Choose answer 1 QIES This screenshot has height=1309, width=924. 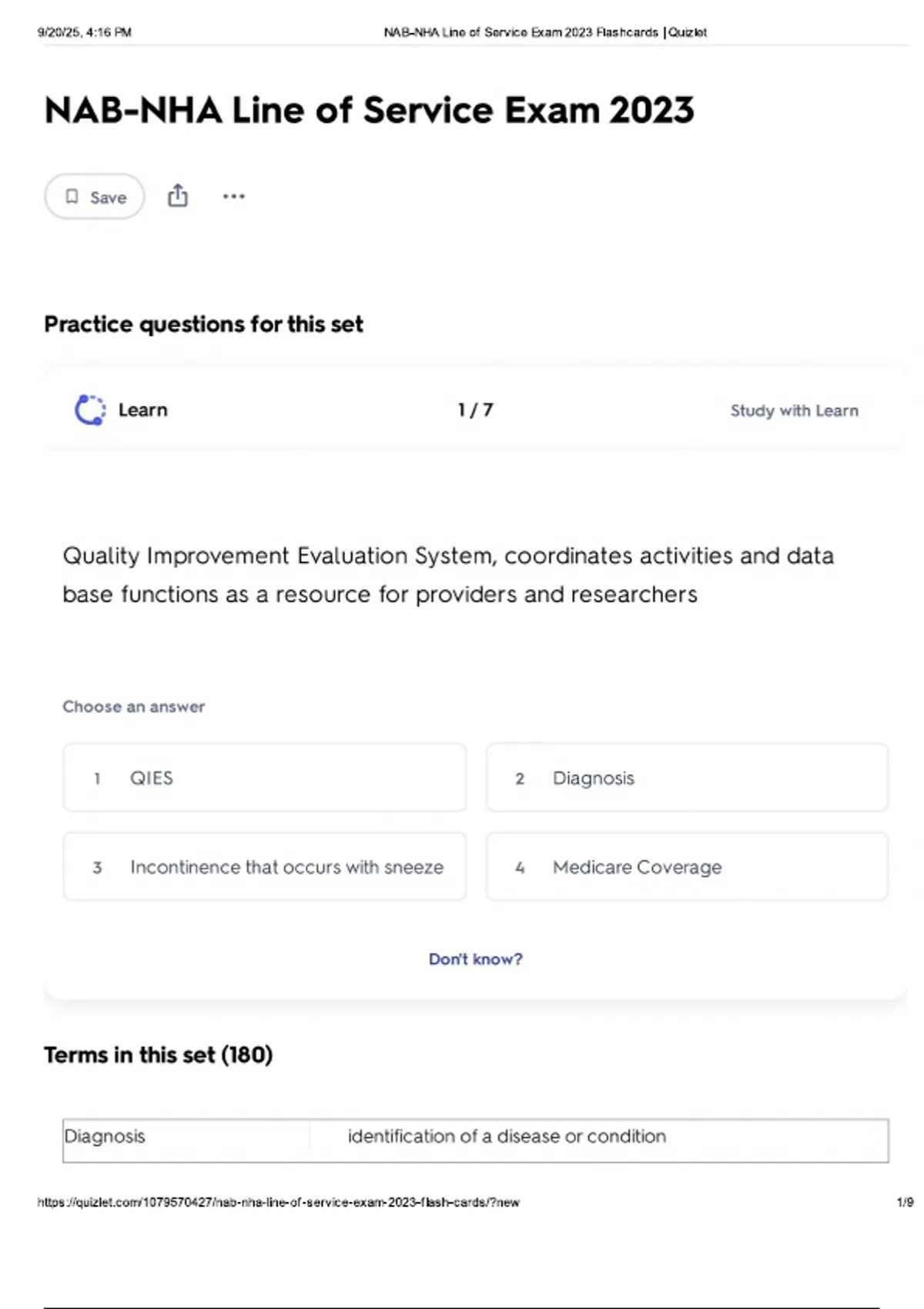point(264,778)
